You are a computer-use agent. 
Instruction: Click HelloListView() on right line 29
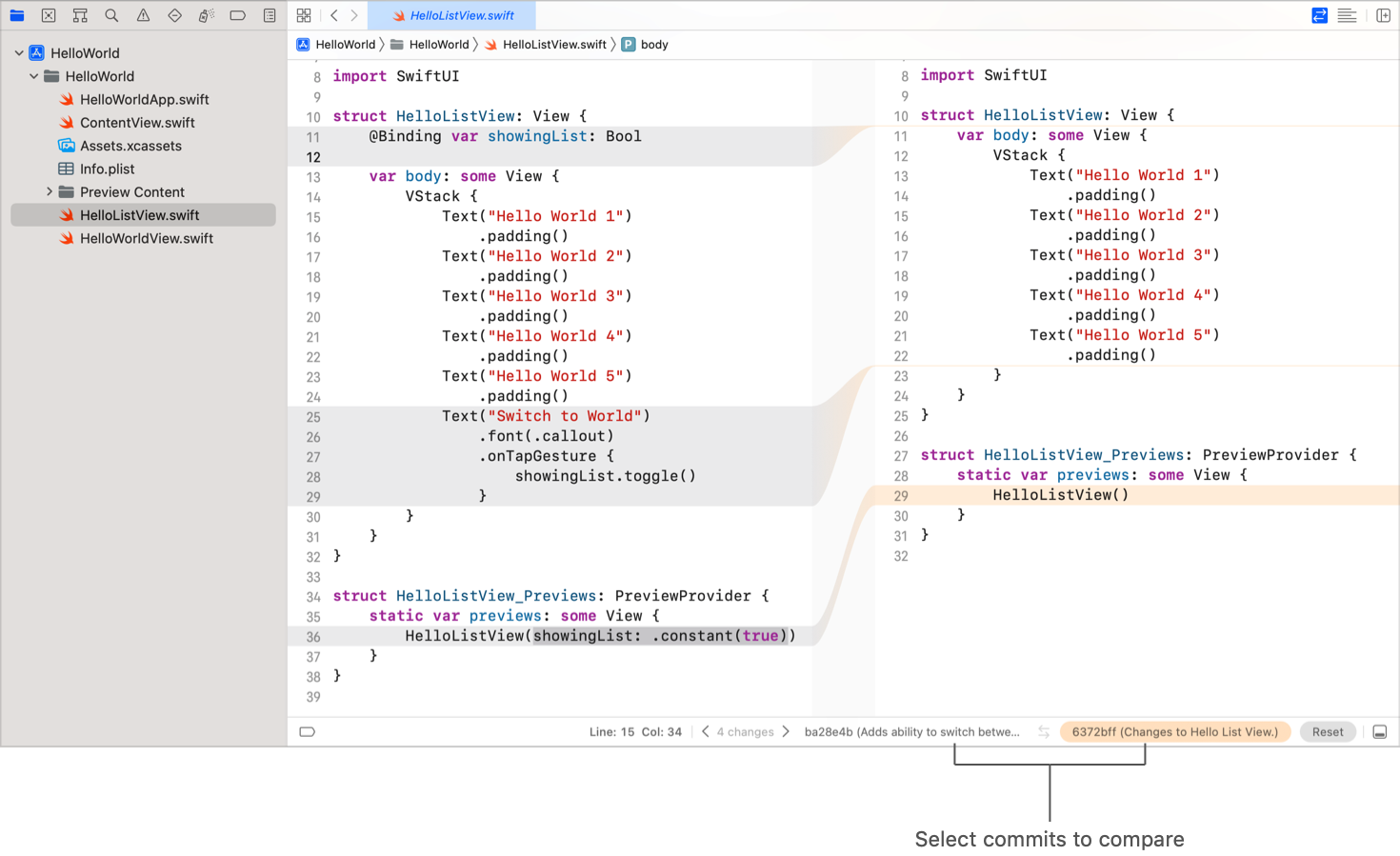coord(1060,495)
